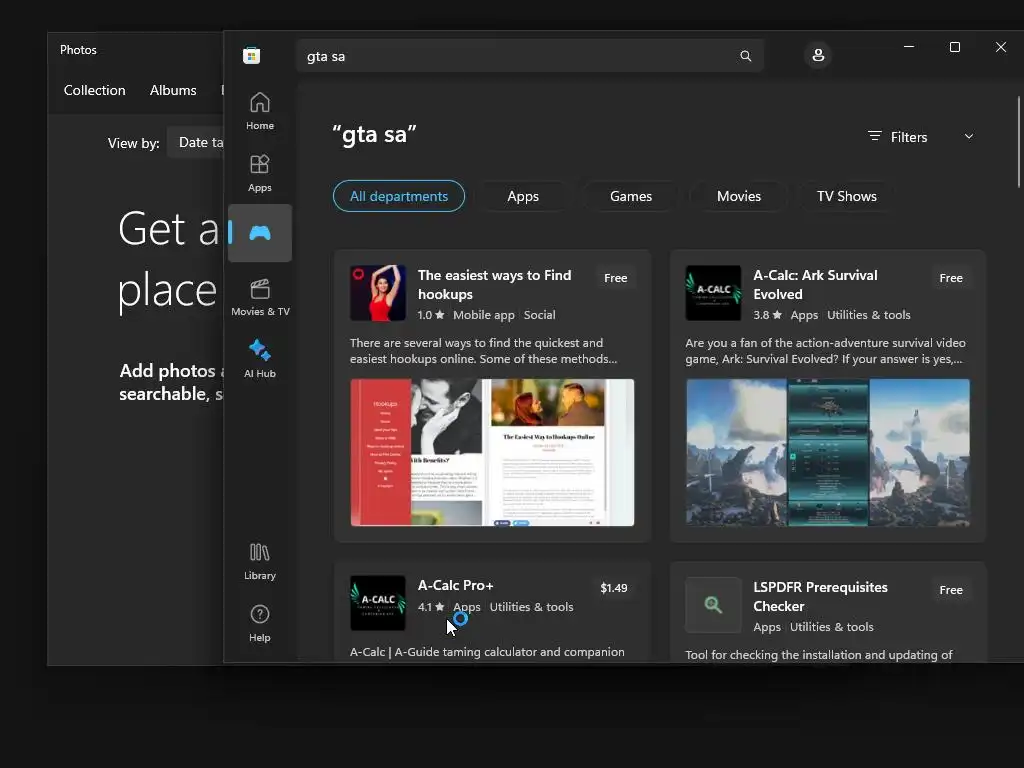
Task: Minimize the Microsoft Store window
Action: 908,47
